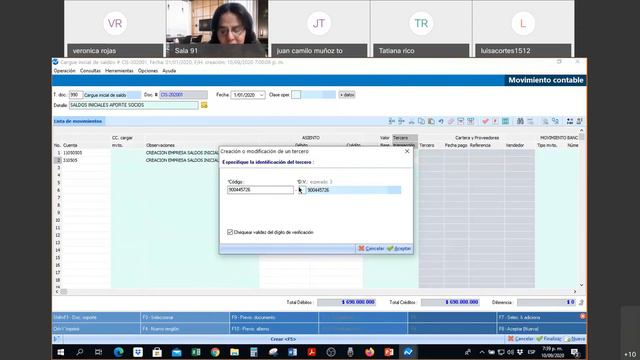Click the '+ datos' button
This screenshot has height=360, width=640.
(x=347, y=95)
